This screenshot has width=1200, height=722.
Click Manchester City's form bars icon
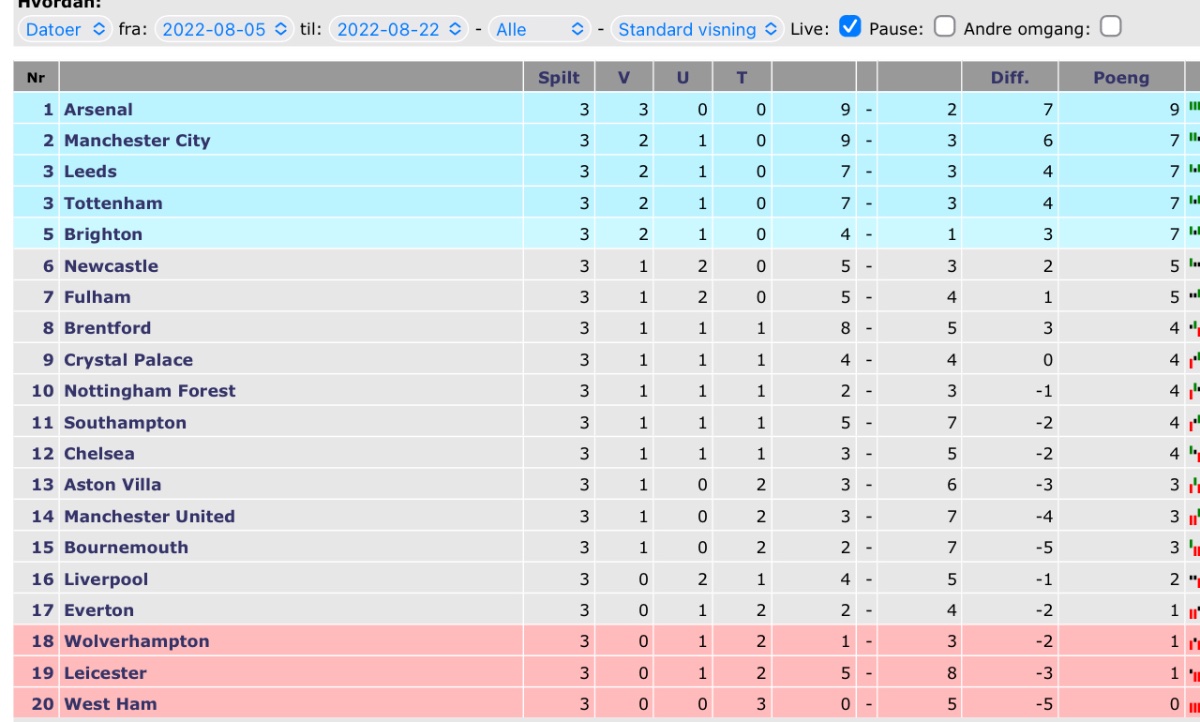coord(1194,139)
